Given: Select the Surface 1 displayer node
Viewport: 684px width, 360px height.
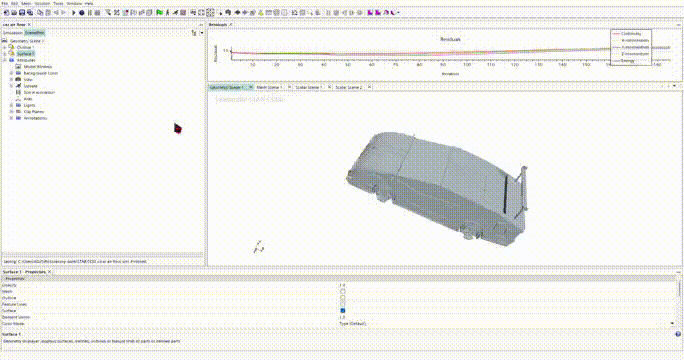Looking at the screenshot, I should coord(25,54).
